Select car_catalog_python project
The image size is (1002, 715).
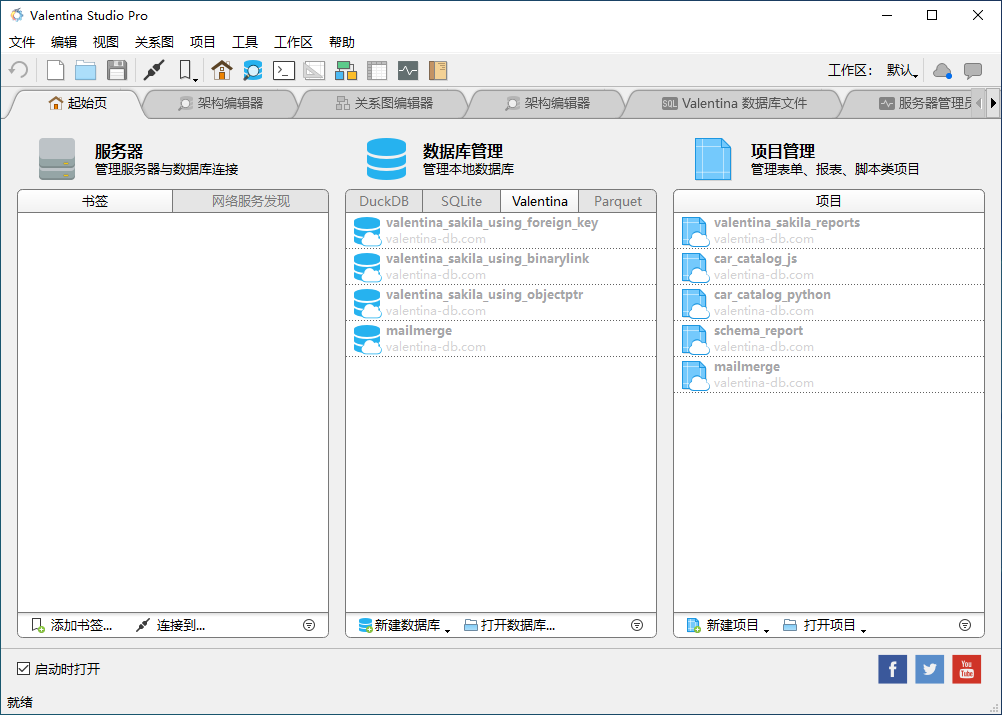tap(829, 303)
